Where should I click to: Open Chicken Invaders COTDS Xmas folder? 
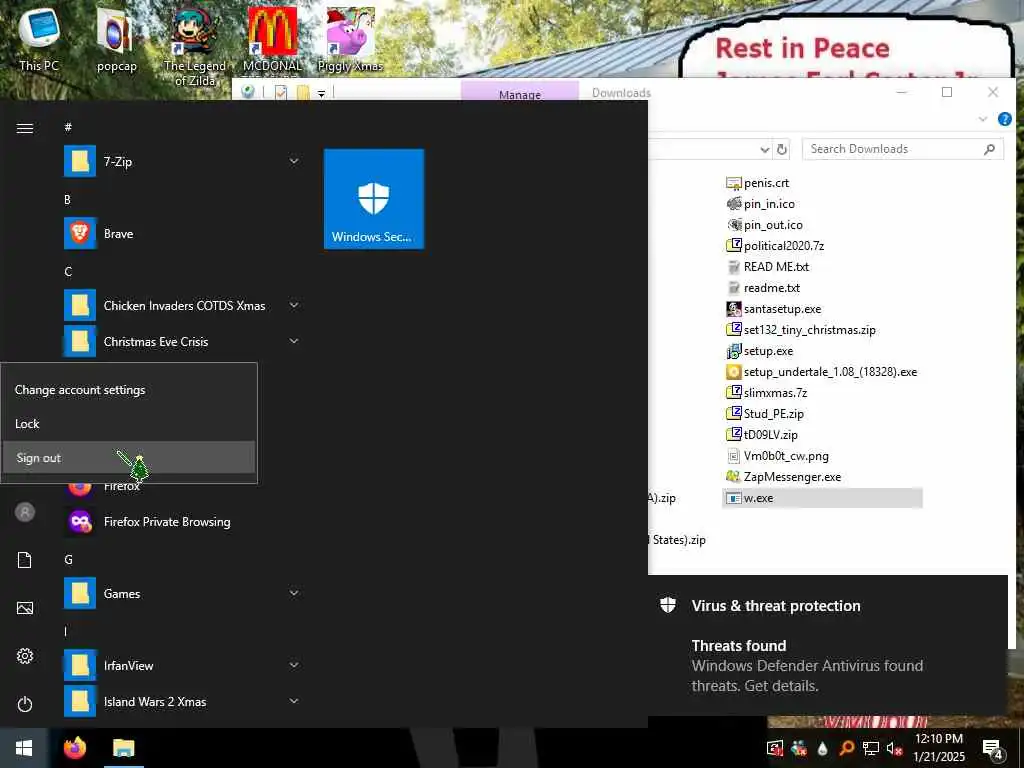coord(183,305)
